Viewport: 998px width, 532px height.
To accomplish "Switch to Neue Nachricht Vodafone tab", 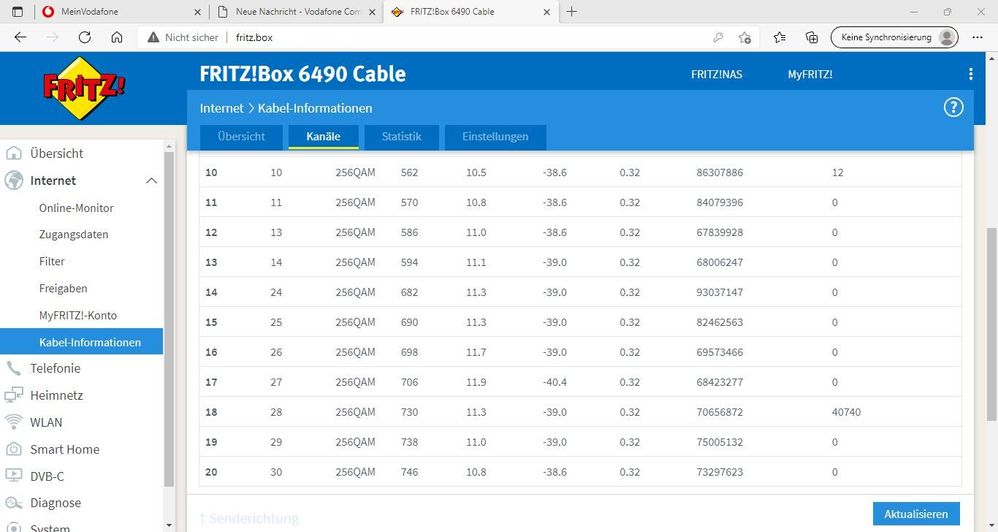I will [298, 11].
